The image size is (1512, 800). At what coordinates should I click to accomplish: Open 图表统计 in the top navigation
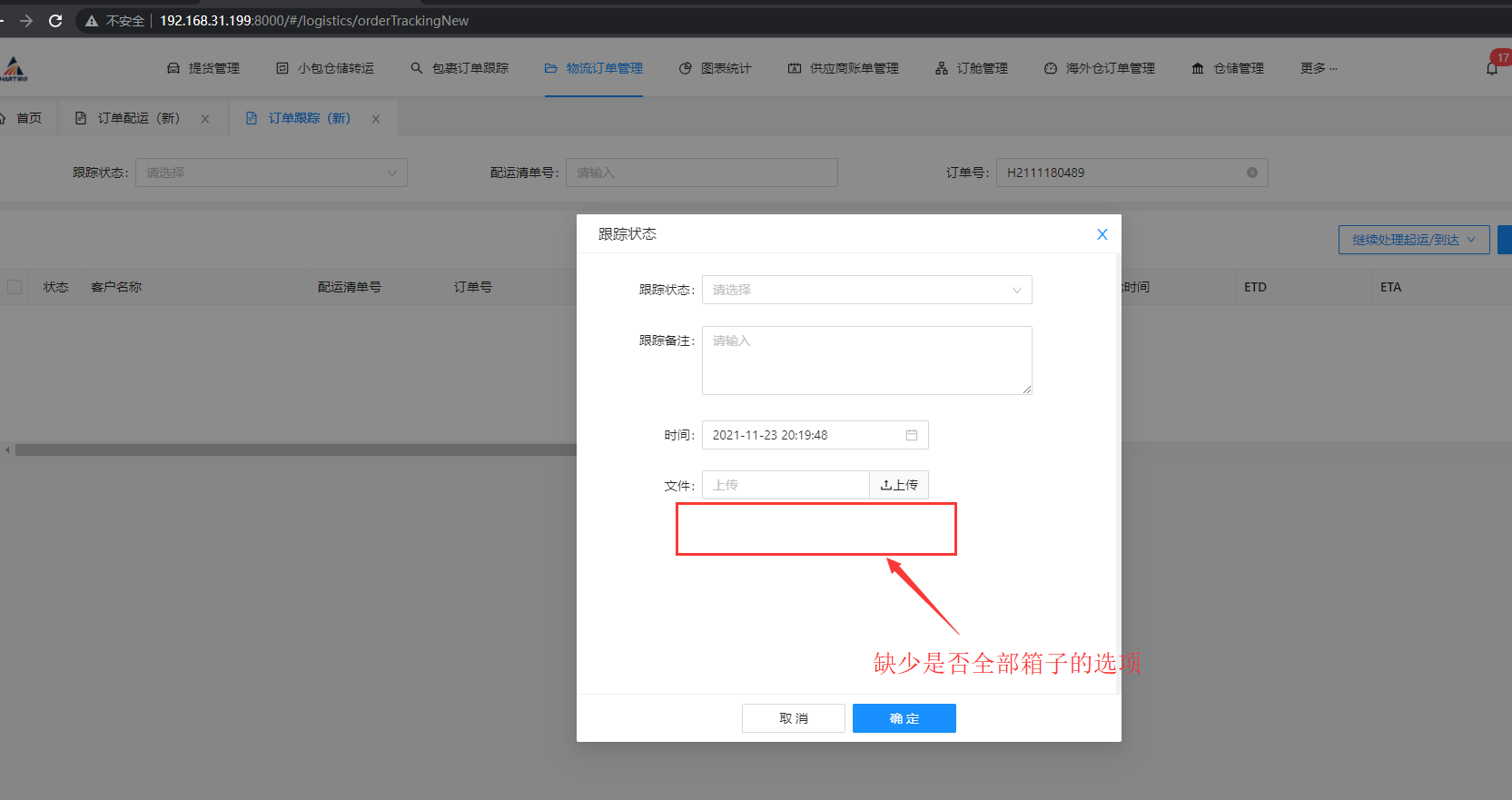click(x=716, y=68)
